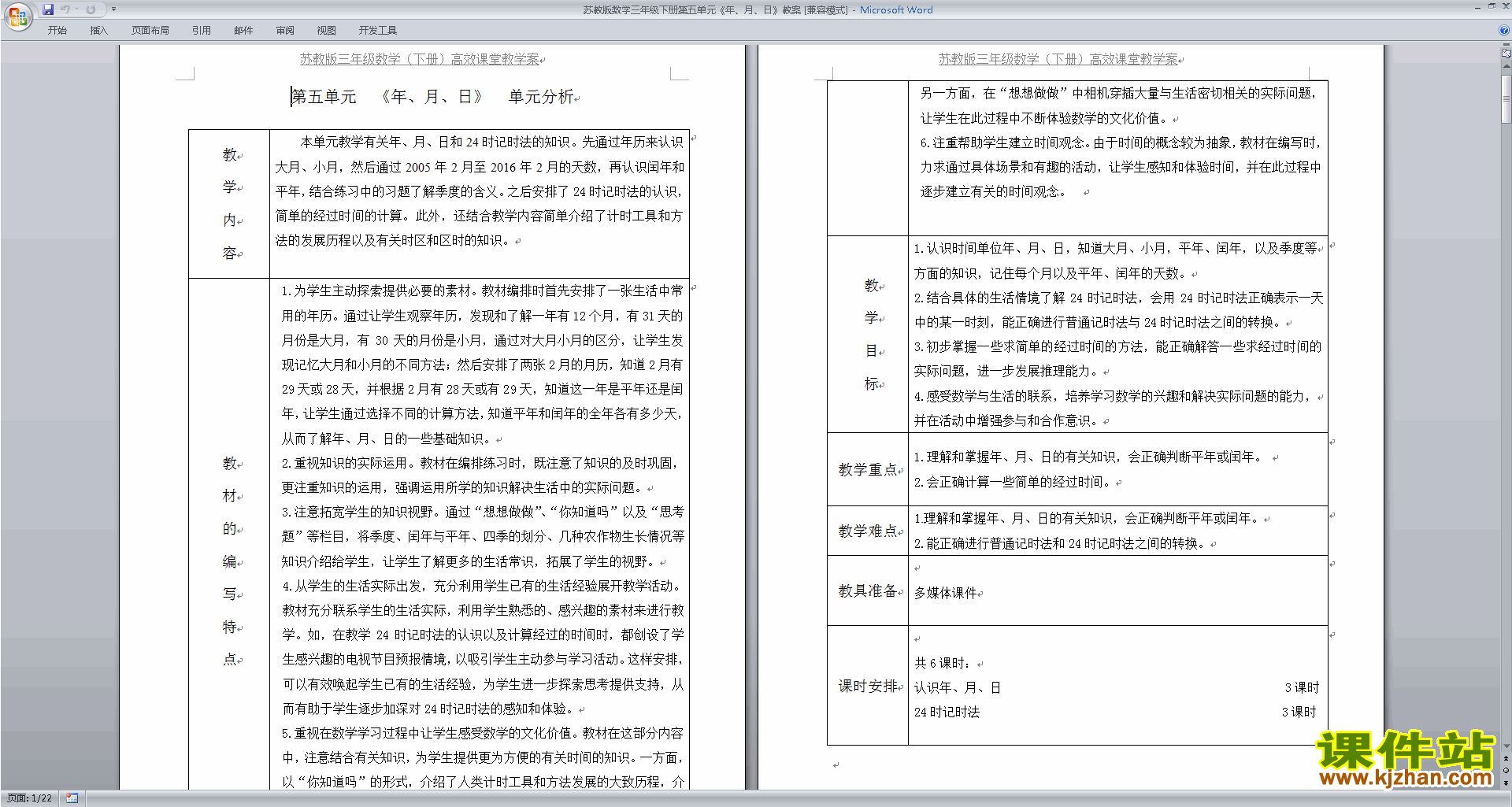Screen dimensions: 1512x807
Task: Click the vertical scrollbar down arrow
Action: pyautogui.click(x=1506, y=746)
